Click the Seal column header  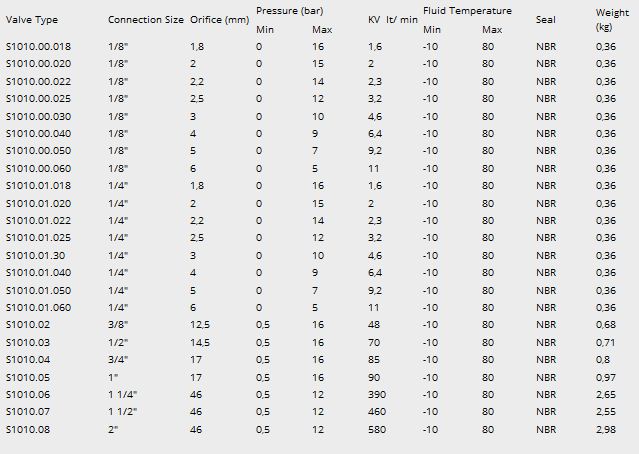545,20
